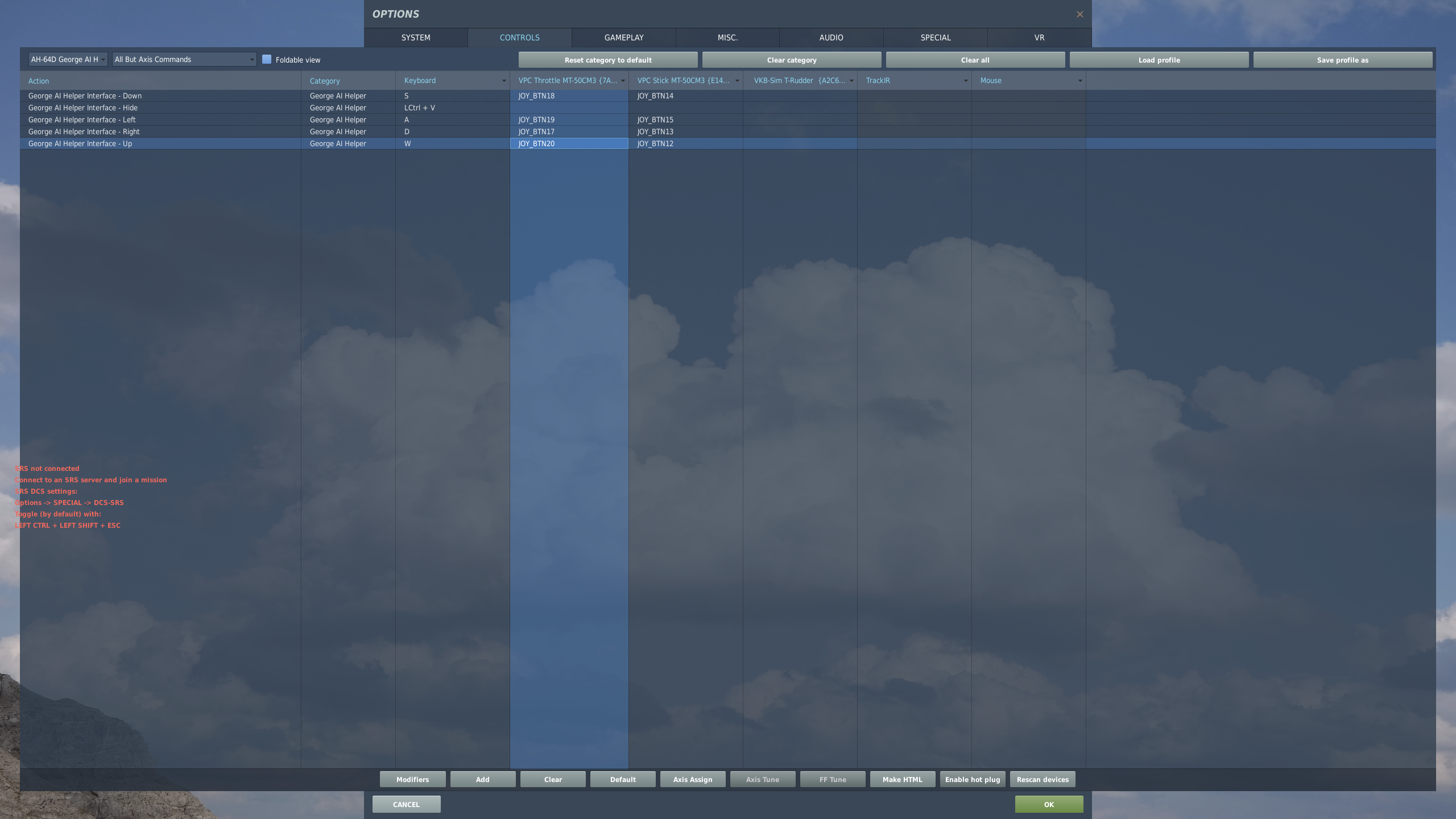This screenshot has width=1456, height=819.
Task: Select George AI Helper Interface - Down row
Action: pyautogui.click(x=728, y=96)
